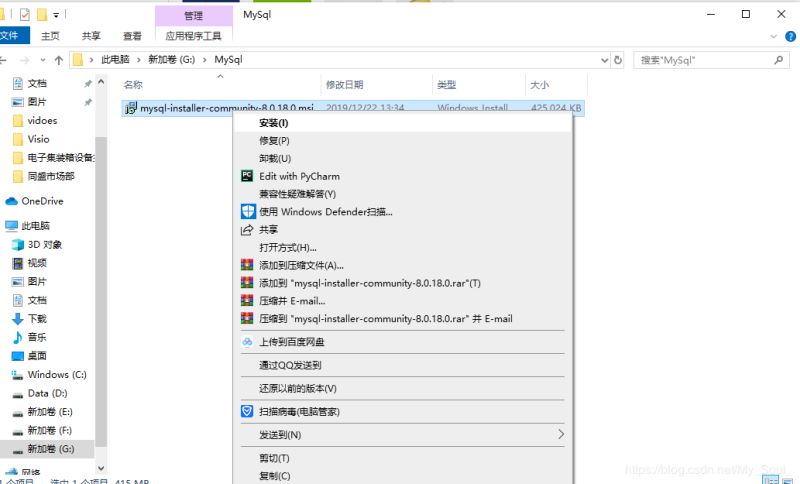This screenshot has height=484, width=800.
Task: Choose 打开方式(H)... menu entry
Action: [403, 247]
